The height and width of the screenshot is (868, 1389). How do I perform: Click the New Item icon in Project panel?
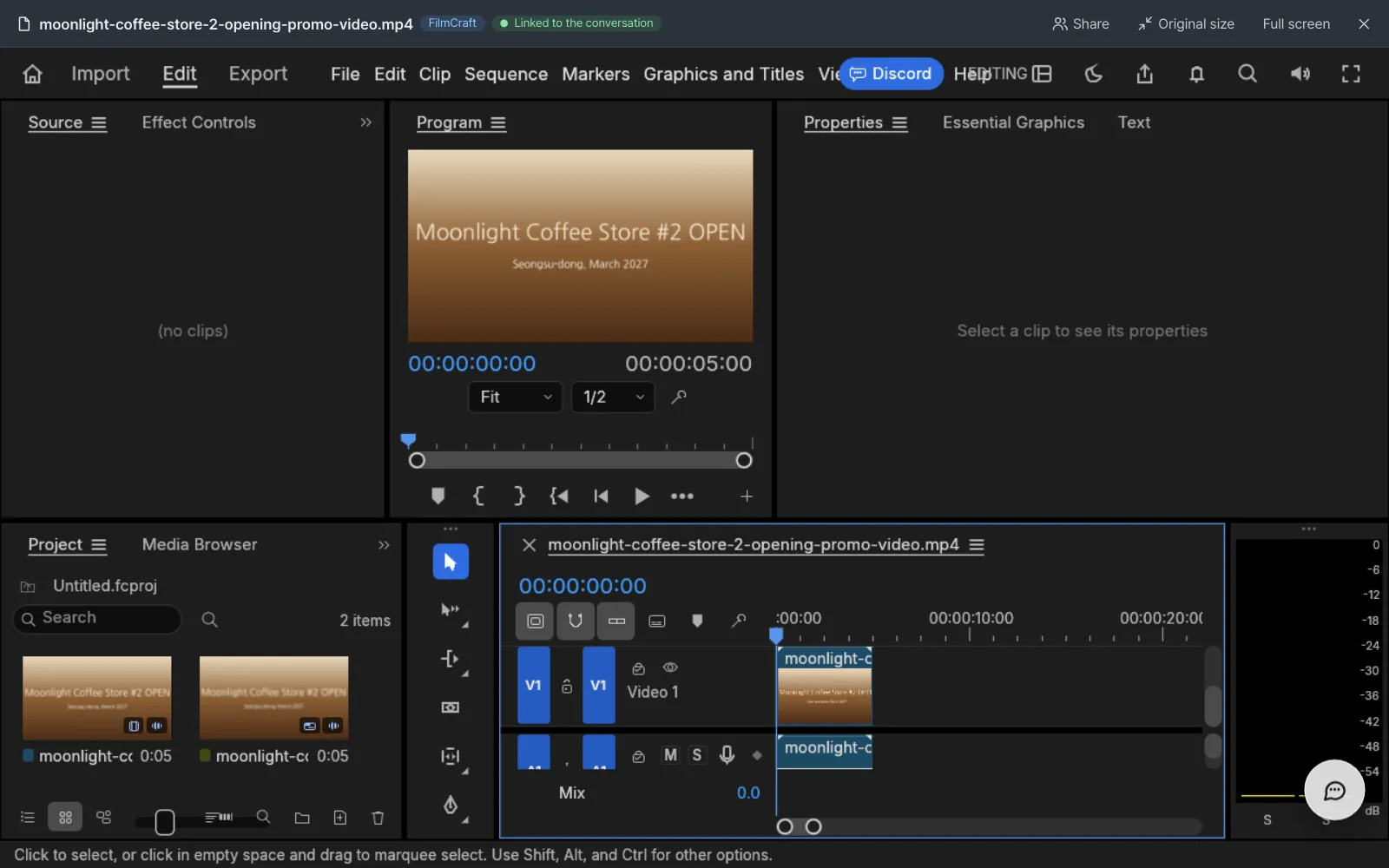[340, 818]
